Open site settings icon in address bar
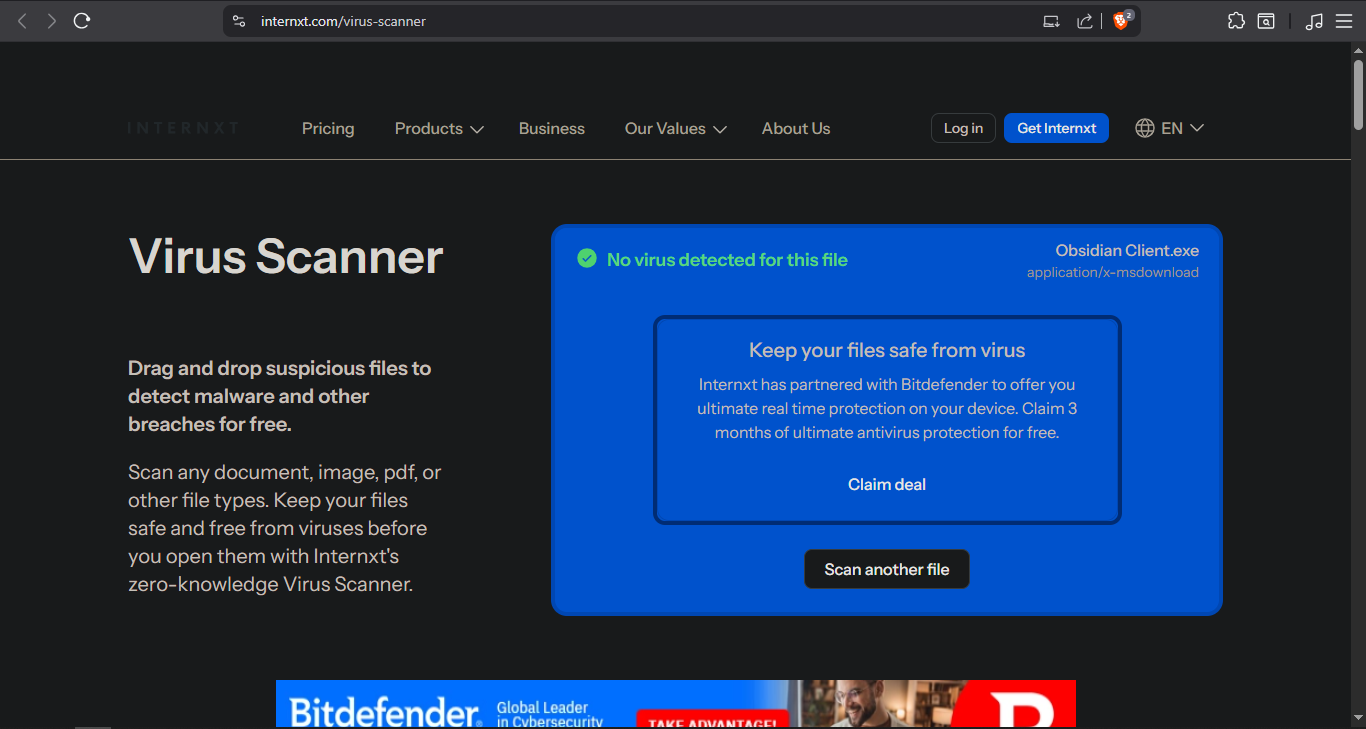Image resolution: width=1366 pixels, height=729 pixels. tap(238, 21)
